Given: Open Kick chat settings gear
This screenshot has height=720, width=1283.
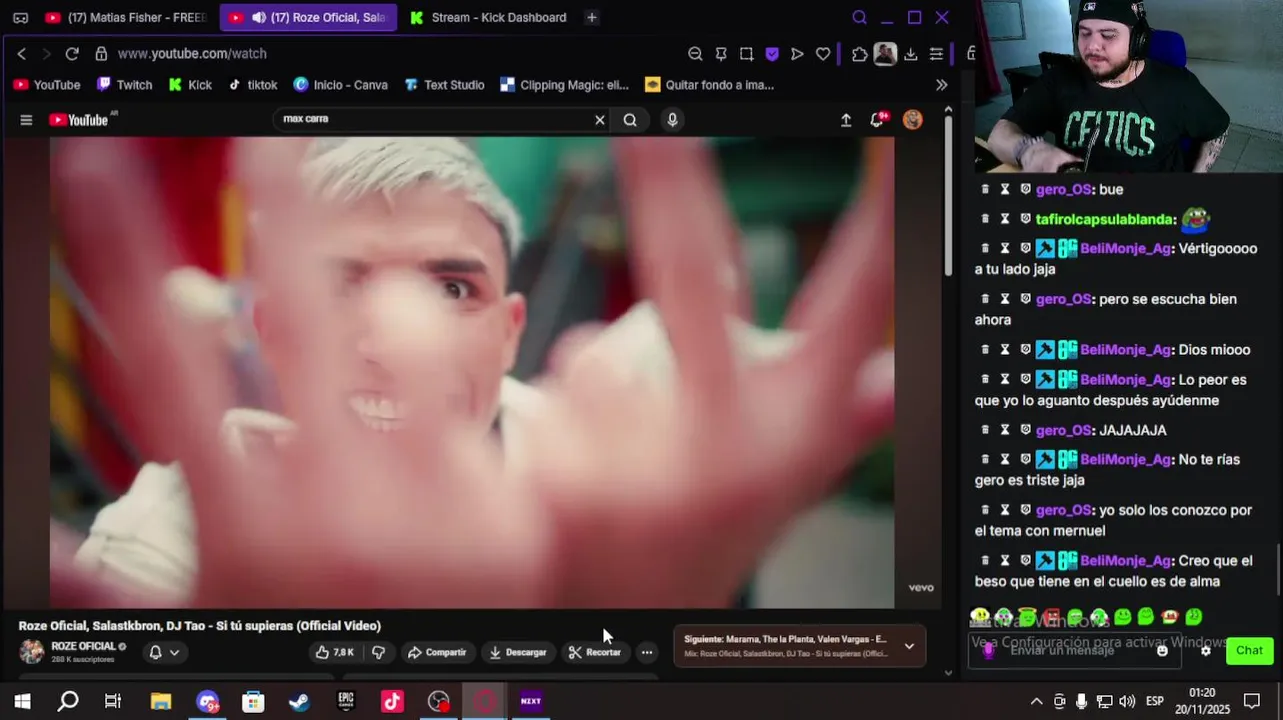Looking at the screenshot, I should click(1206, 650).
